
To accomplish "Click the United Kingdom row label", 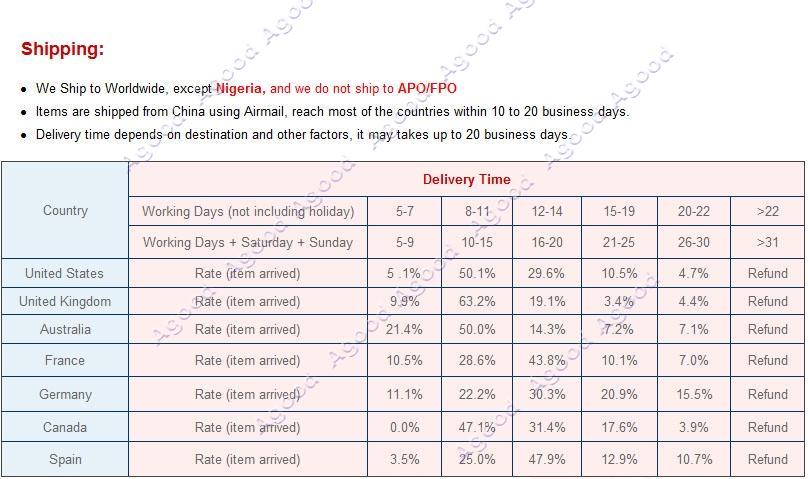I will (x=65, y=301).
